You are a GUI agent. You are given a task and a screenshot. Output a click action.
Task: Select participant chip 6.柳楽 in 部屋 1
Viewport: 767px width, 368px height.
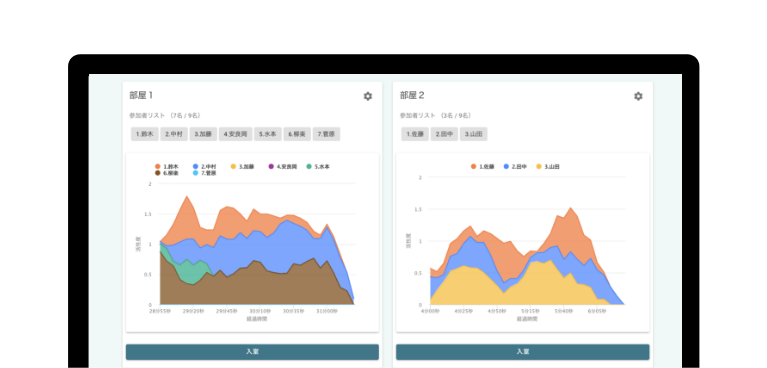click(x=297, y=134)
